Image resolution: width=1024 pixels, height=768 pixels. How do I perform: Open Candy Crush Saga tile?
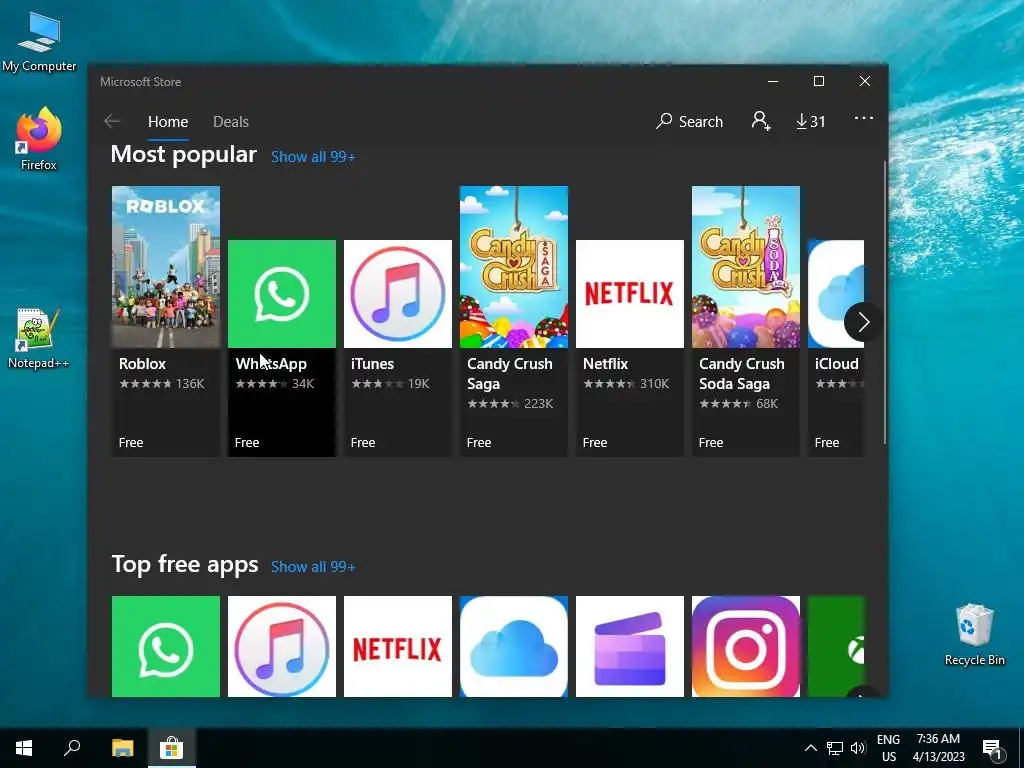click(514, 321)
